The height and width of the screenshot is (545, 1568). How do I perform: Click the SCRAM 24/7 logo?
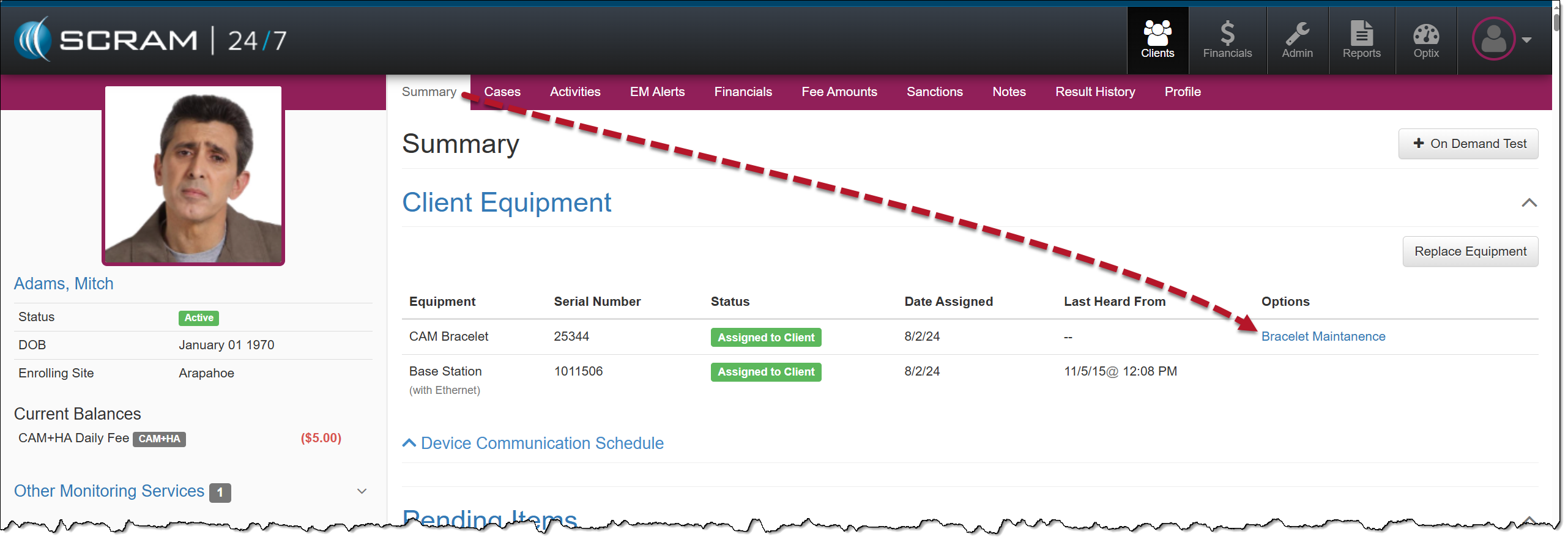(x=150, y=40)
